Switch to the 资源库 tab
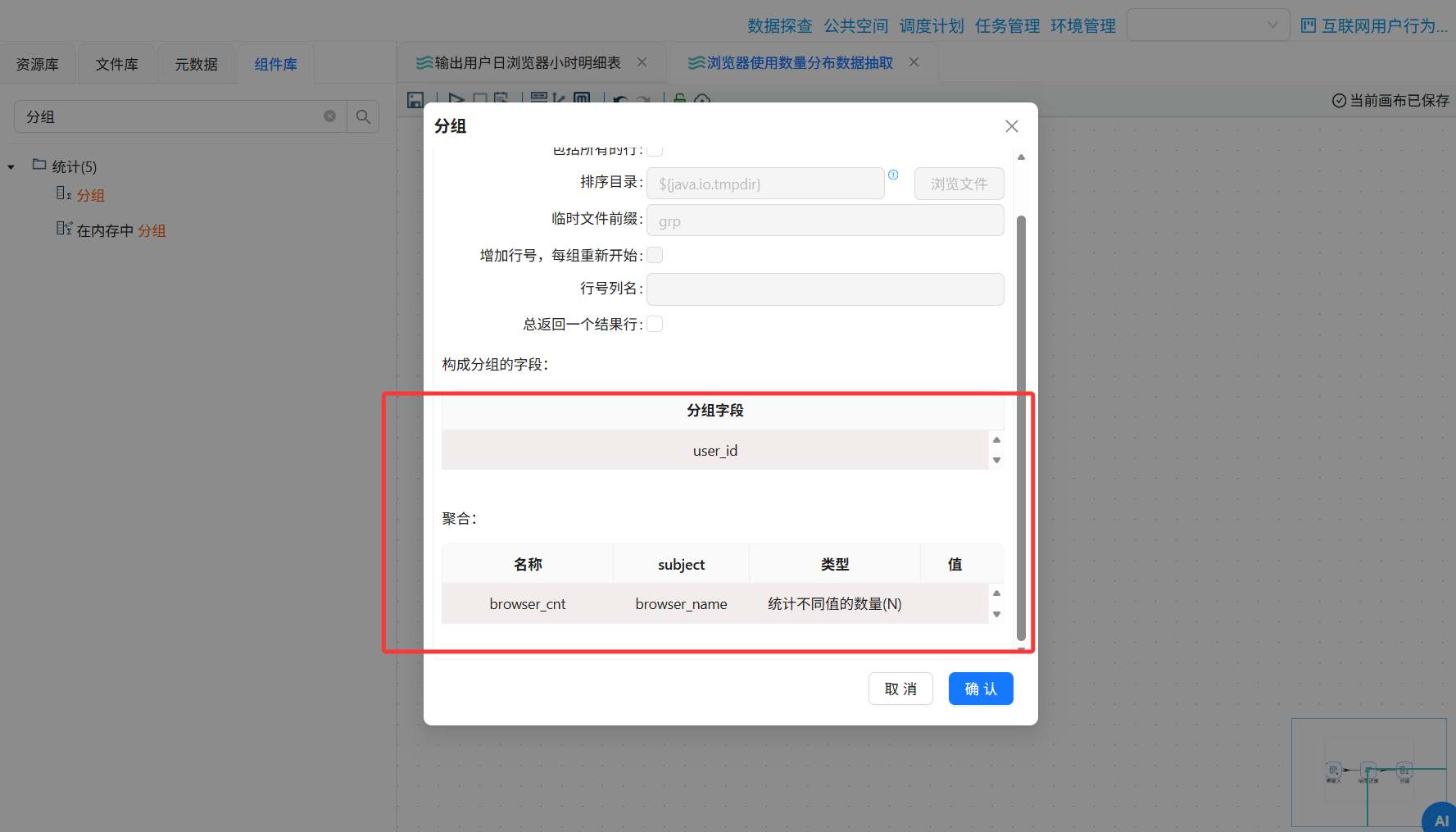Screen dimensions: 1456x832 38,64
